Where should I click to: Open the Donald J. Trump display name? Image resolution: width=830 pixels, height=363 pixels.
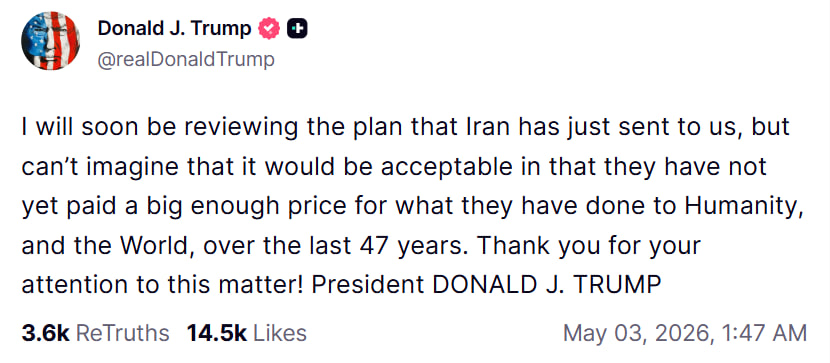pyautogui.click(x=174, y=29)
